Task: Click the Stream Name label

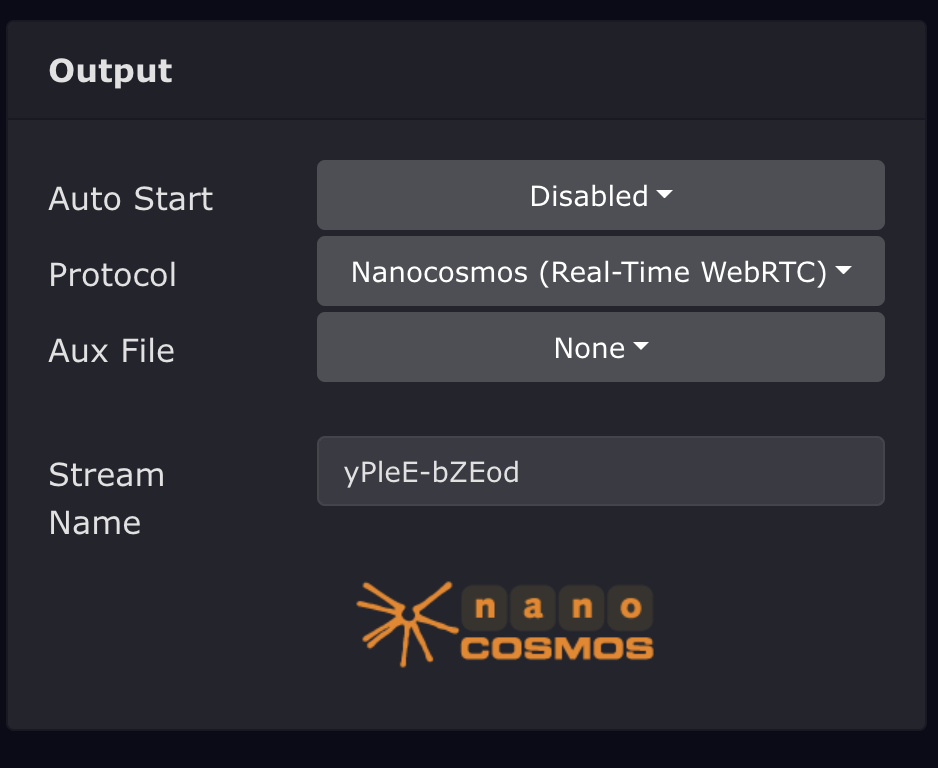Action: click(x=106, y=498)
